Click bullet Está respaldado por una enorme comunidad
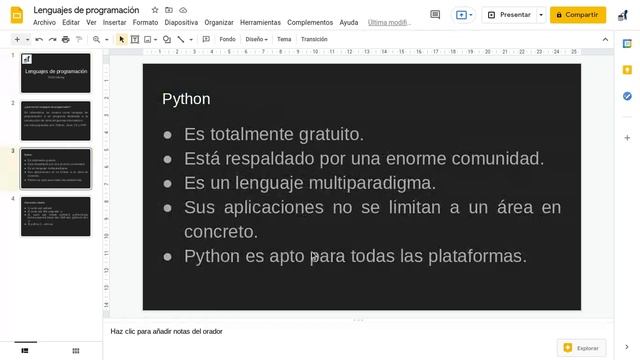This screenshot has width=640, height=360. 364,158
